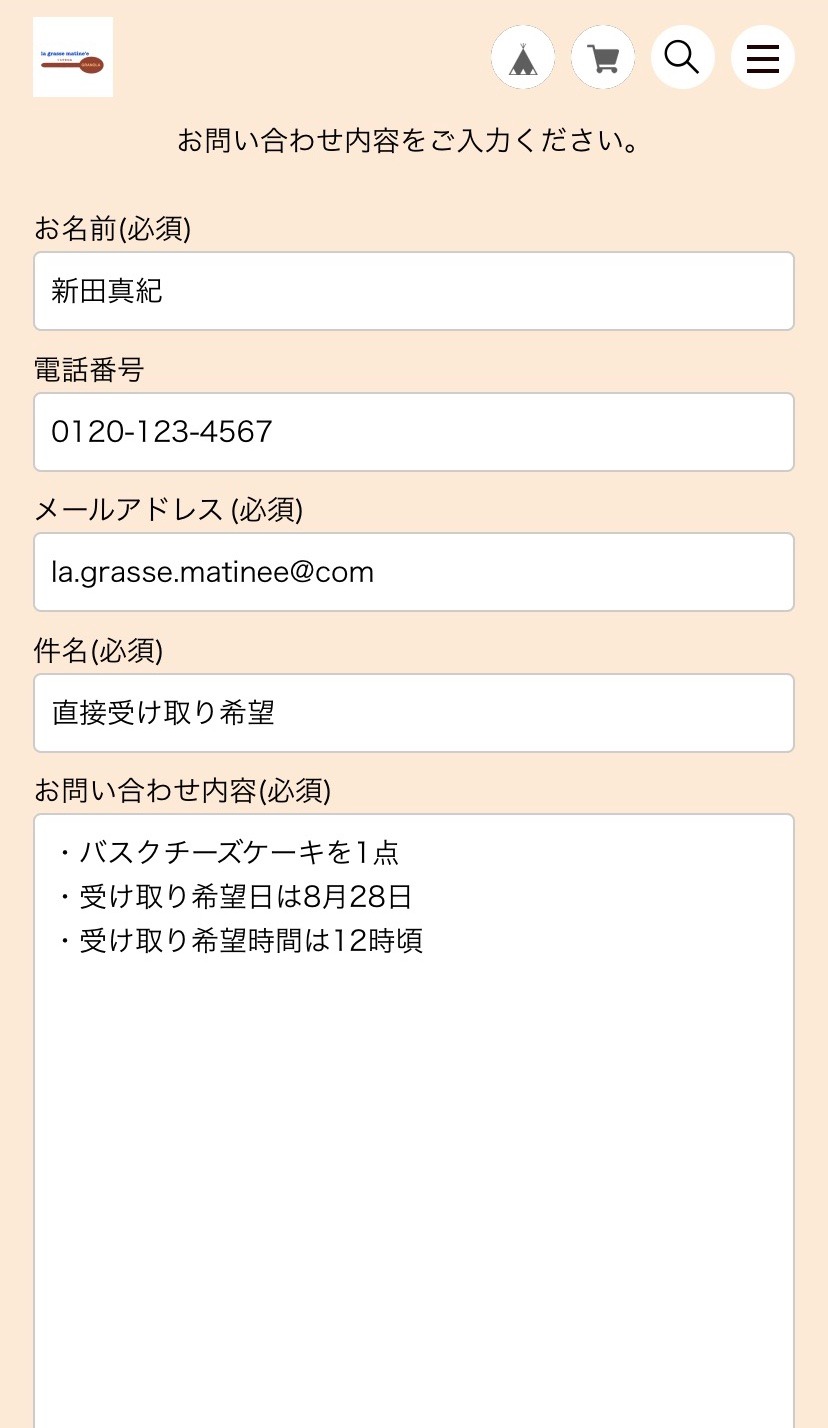Click the メールアドレス (必須) label
Screen dimensions: 828x1428
168,510
